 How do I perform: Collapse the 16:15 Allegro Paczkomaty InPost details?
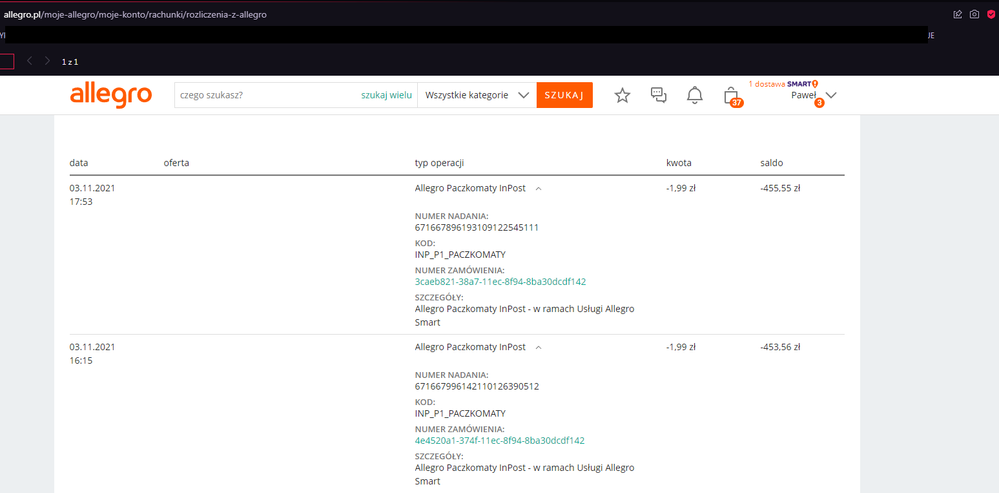click(x=539, y=347)
